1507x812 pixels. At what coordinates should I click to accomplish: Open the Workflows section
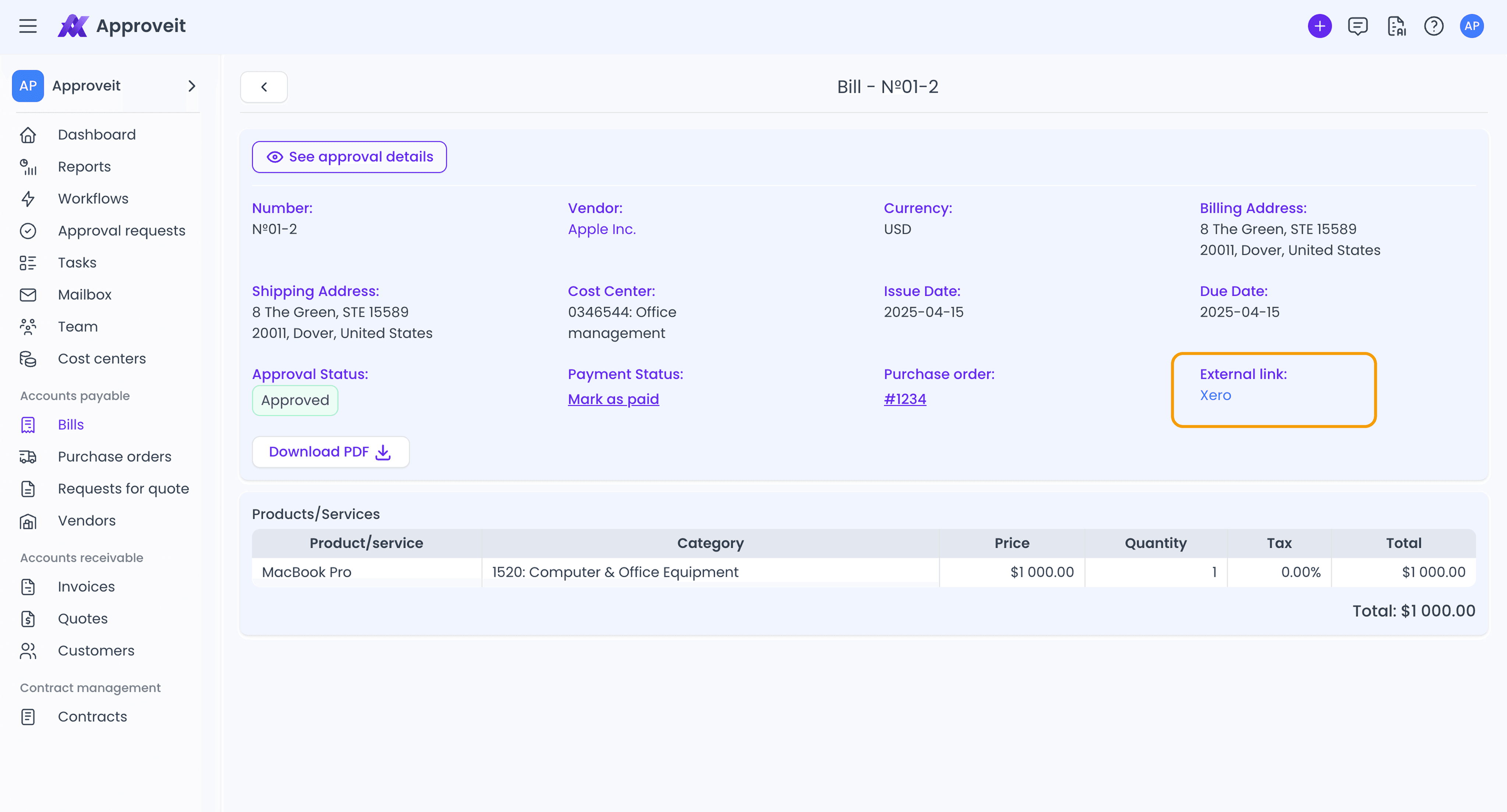coord(93,198)
